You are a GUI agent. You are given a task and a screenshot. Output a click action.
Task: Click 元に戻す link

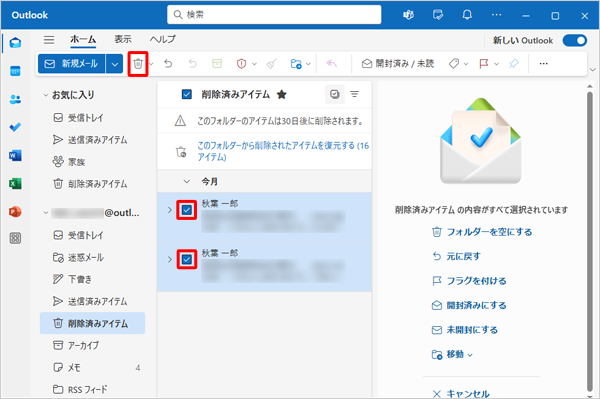457,256
